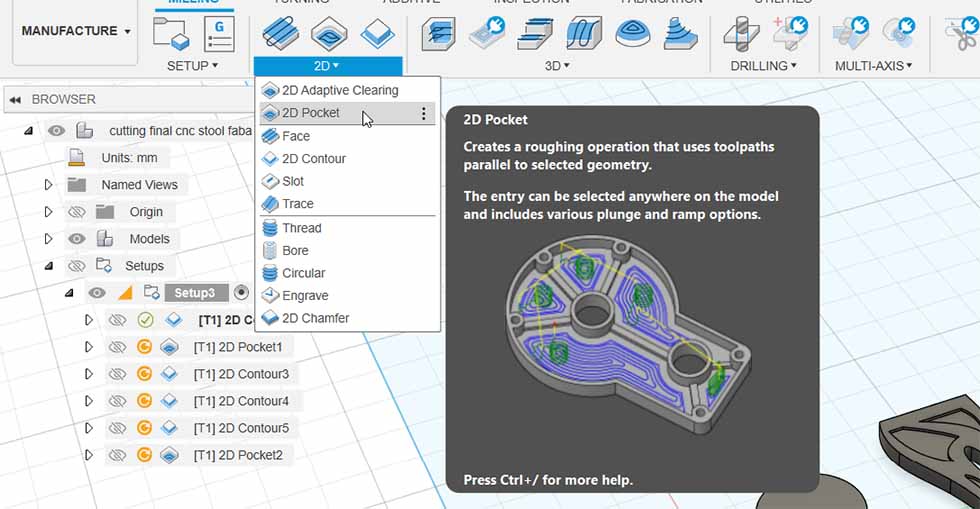Click the Drill toolbar icon
The height and width of the screenshot is (509, 980).
click(741, 33)
